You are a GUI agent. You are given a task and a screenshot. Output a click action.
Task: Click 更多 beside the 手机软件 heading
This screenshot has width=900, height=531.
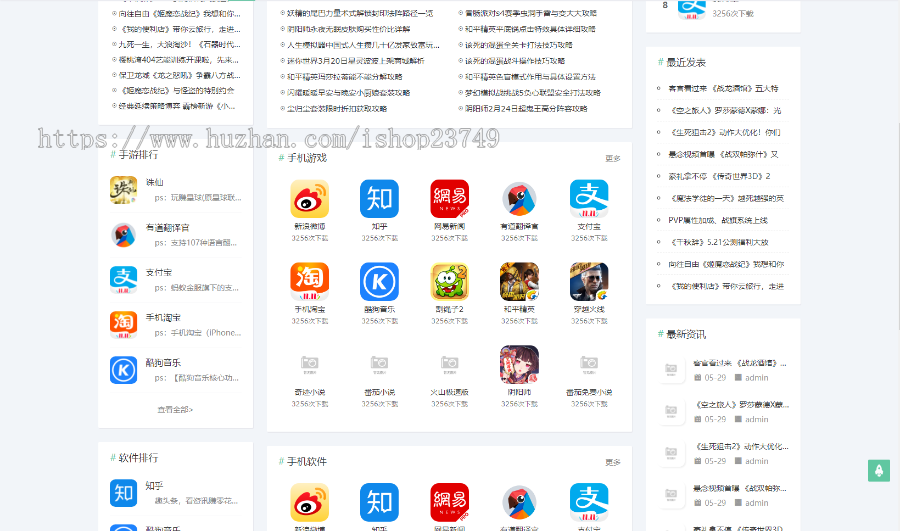coord(612,462)
